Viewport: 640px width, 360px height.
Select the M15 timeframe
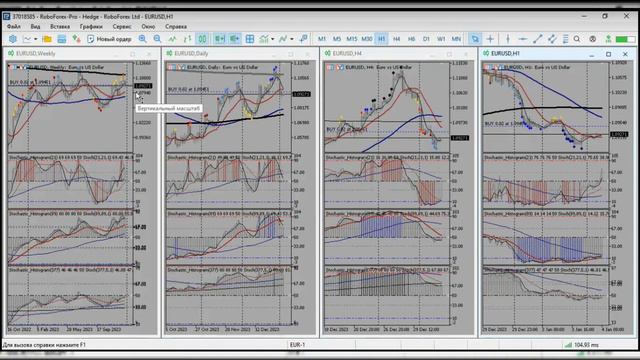click(351, 39)
